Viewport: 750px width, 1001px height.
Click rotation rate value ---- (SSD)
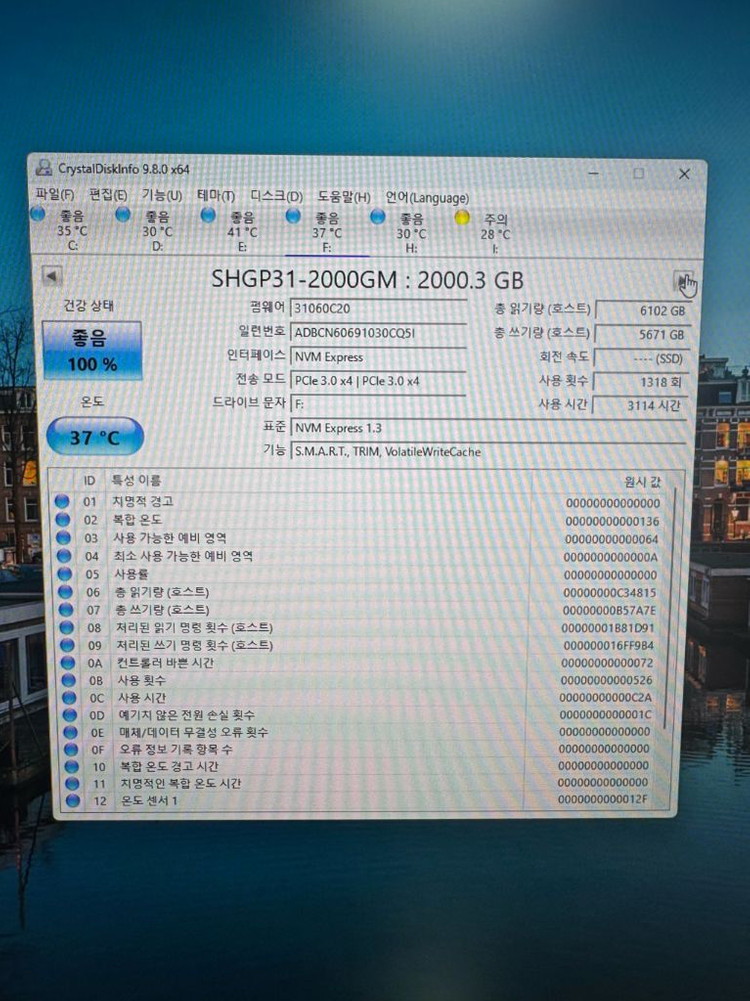click(641, 358)
